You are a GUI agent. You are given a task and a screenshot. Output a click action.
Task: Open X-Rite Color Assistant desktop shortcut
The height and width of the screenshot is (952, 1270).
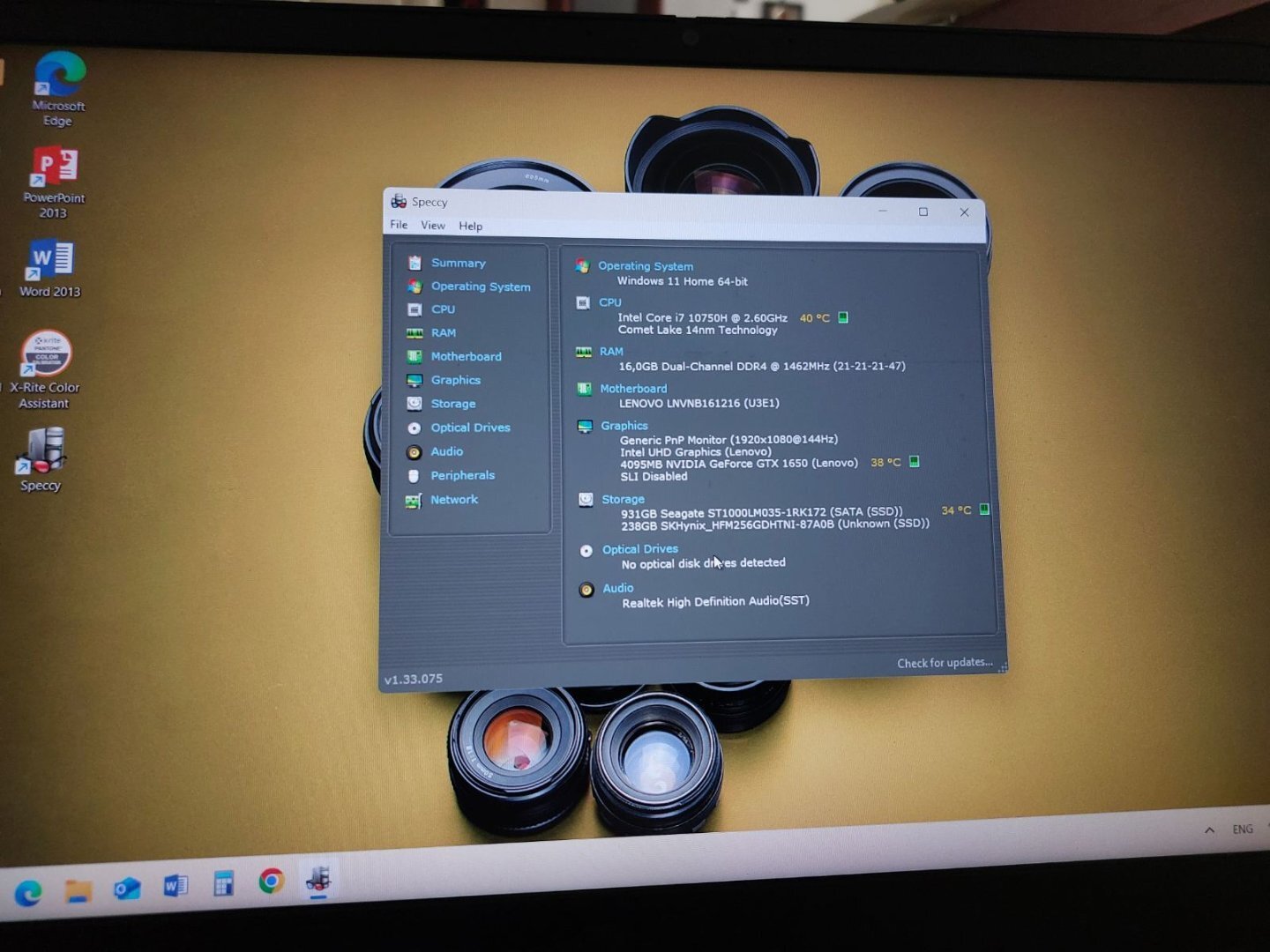45,370
